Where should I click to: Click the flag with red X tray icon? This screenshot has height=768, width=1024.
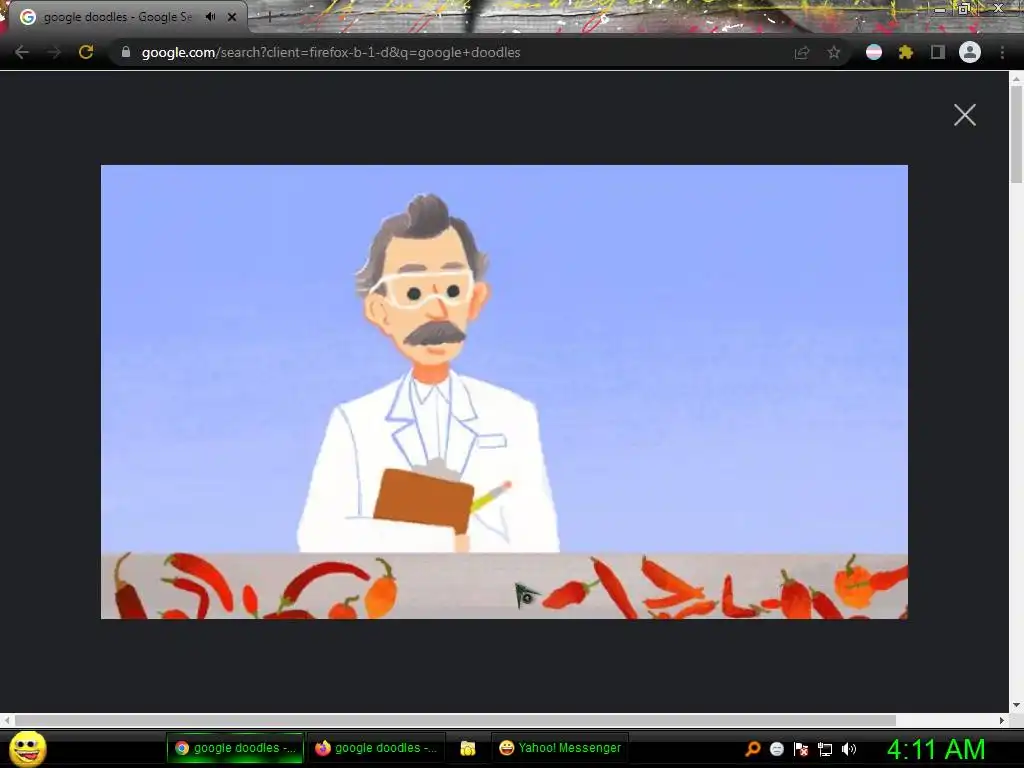pyautogui.click(x=801, y=749)
